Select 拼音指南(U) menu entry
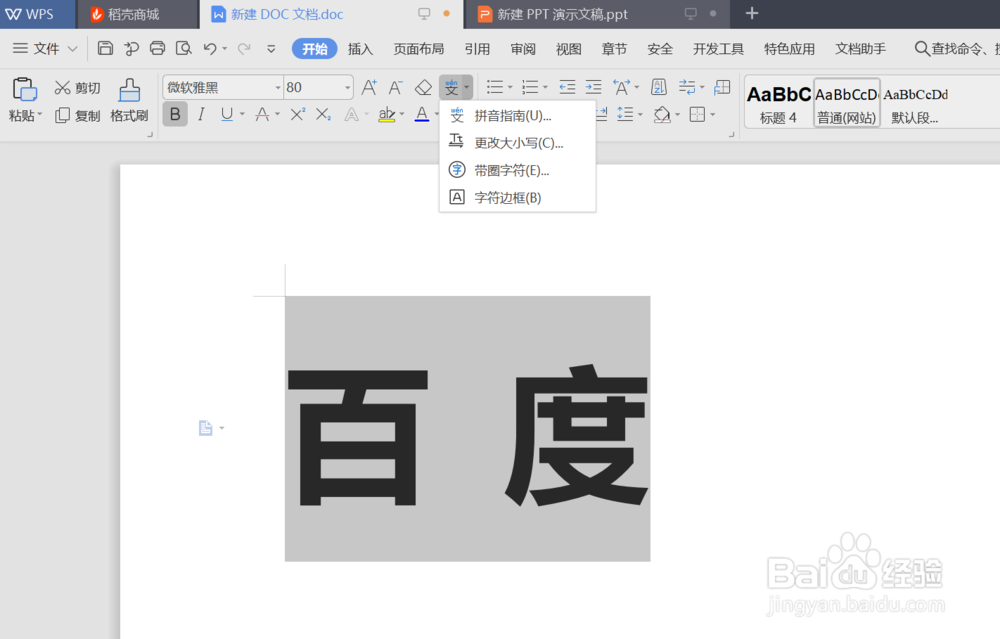The height and width of the screenshot is (639, 1000). click(x=518, y=115)
